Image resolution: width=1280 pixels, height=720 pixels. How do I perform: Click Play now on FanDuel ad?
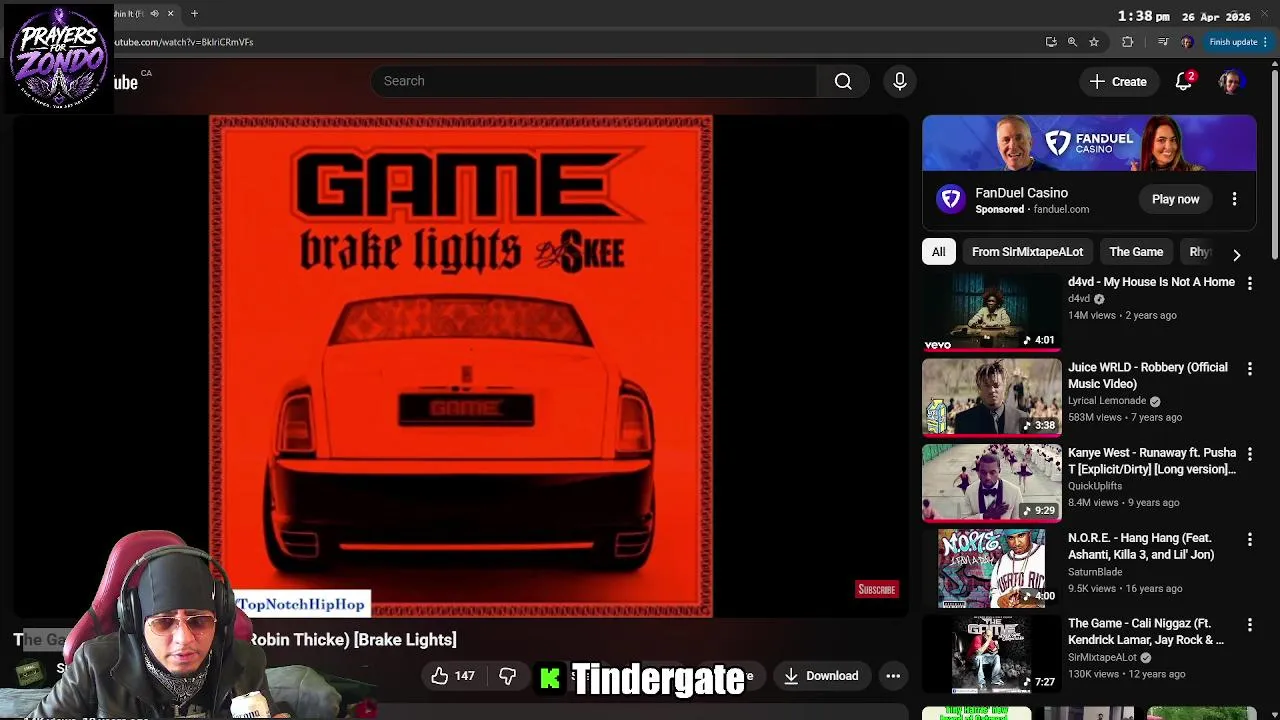(1175, 199)
